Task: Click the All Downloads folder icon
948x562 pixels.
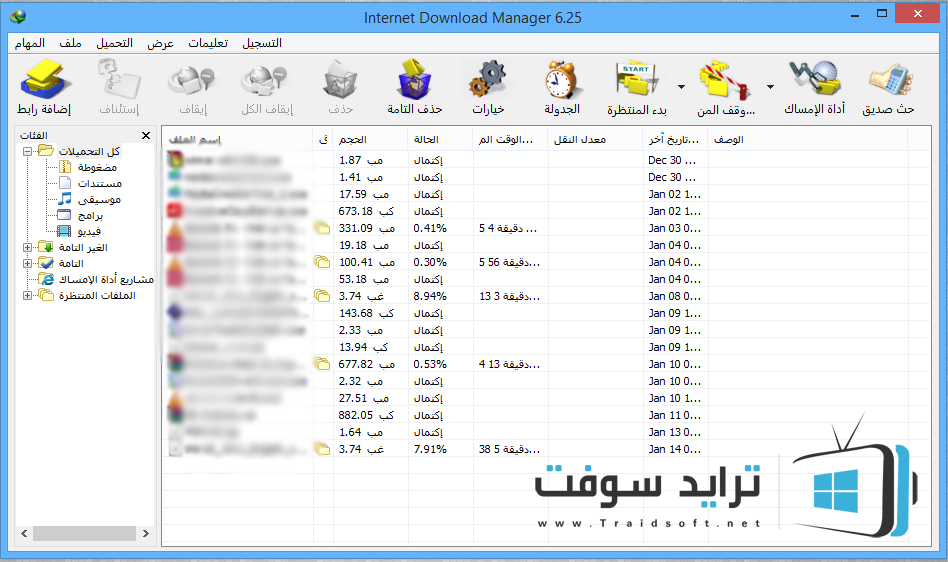Action: [x=46, y=150]
